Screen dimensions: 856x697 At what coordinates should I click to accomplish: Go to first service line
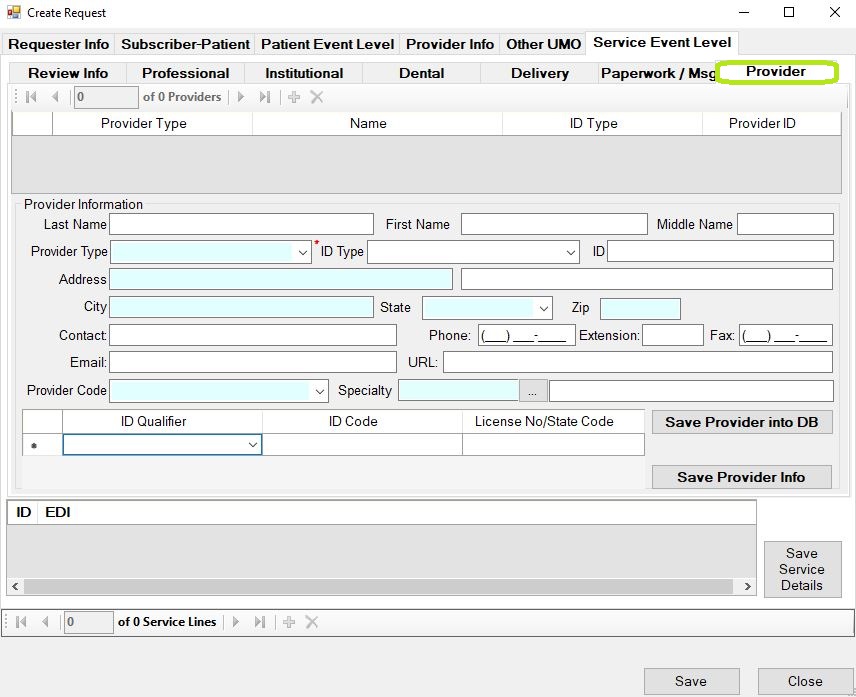click(x=21, y=622)
